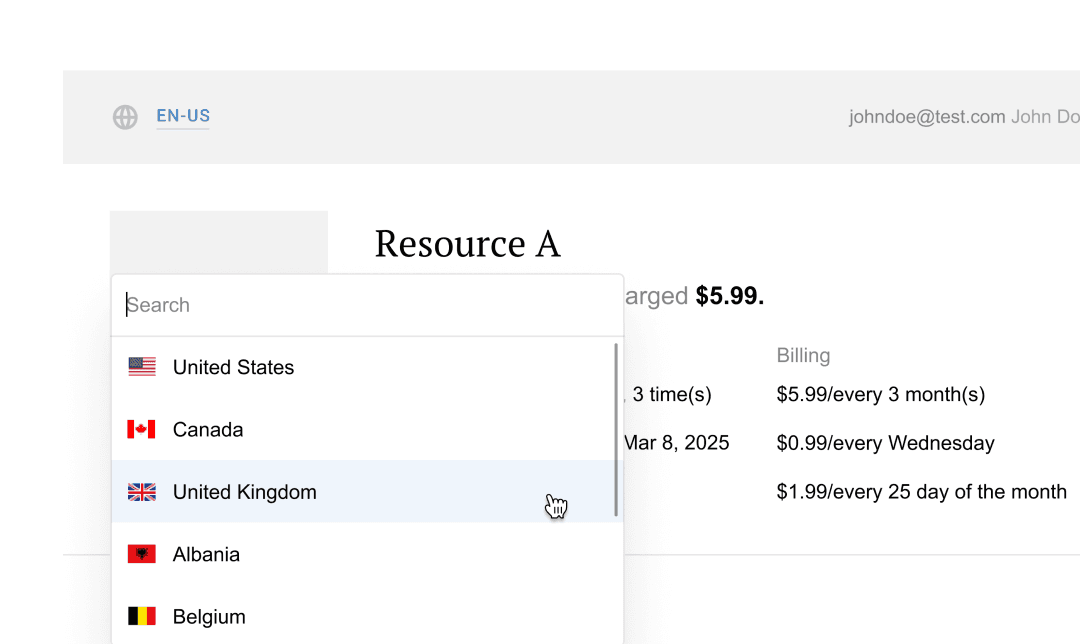Select United States from the list
The height and width of the screenshot is (644, 1080).
(233, 368)
